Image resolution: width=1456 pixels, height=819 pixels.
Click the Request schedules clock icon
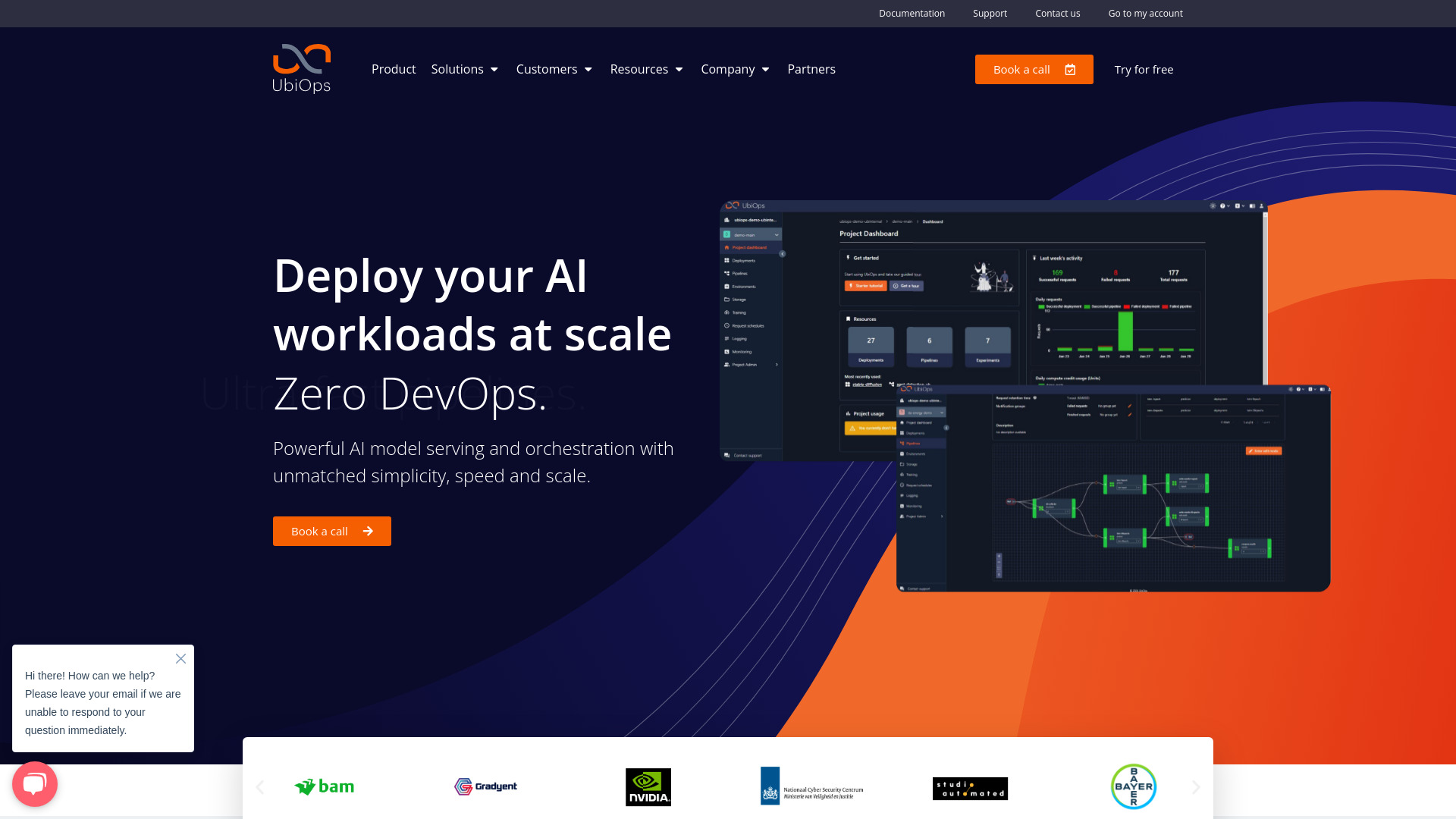(726, 325)
